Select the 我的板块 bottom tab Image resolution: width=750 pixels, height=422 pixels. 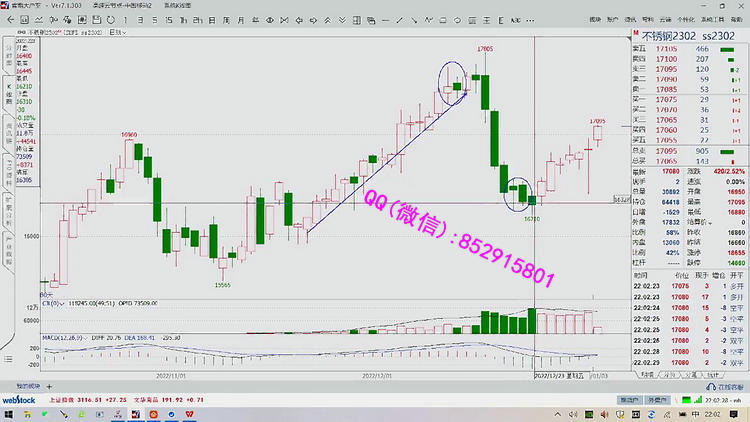click(28, 385)
